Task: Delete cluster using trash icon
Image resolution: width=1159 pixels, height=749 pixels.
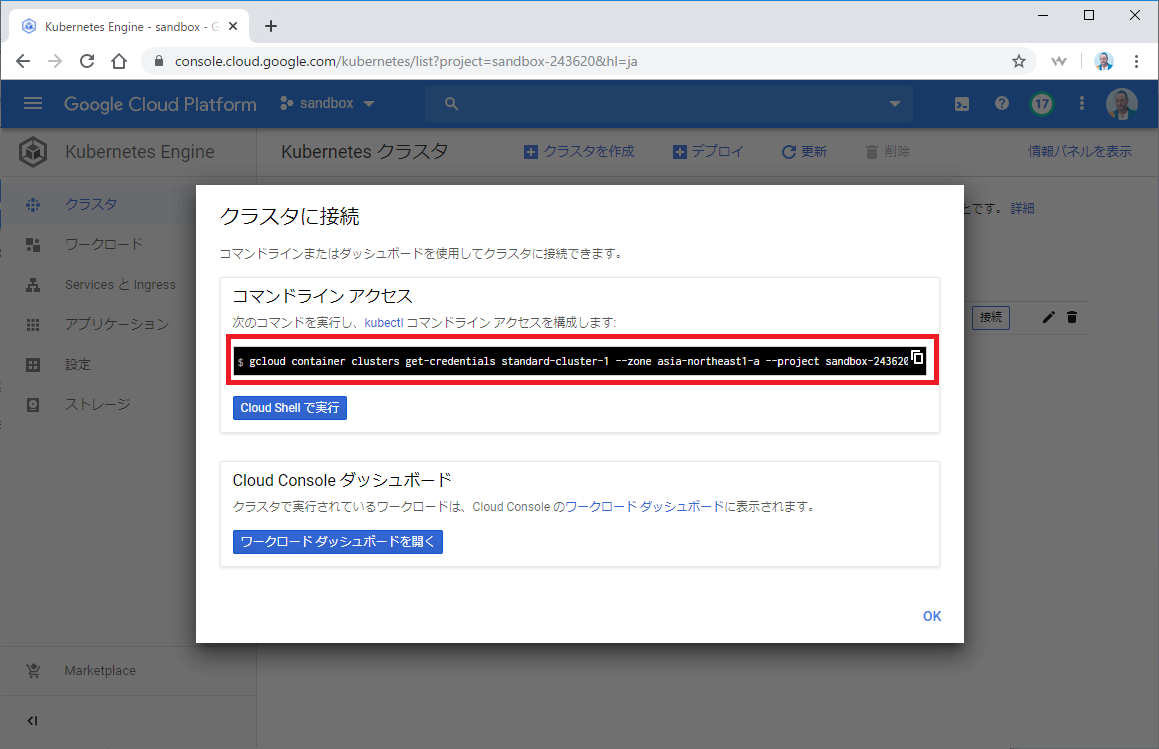Action: pos(1072,317)
